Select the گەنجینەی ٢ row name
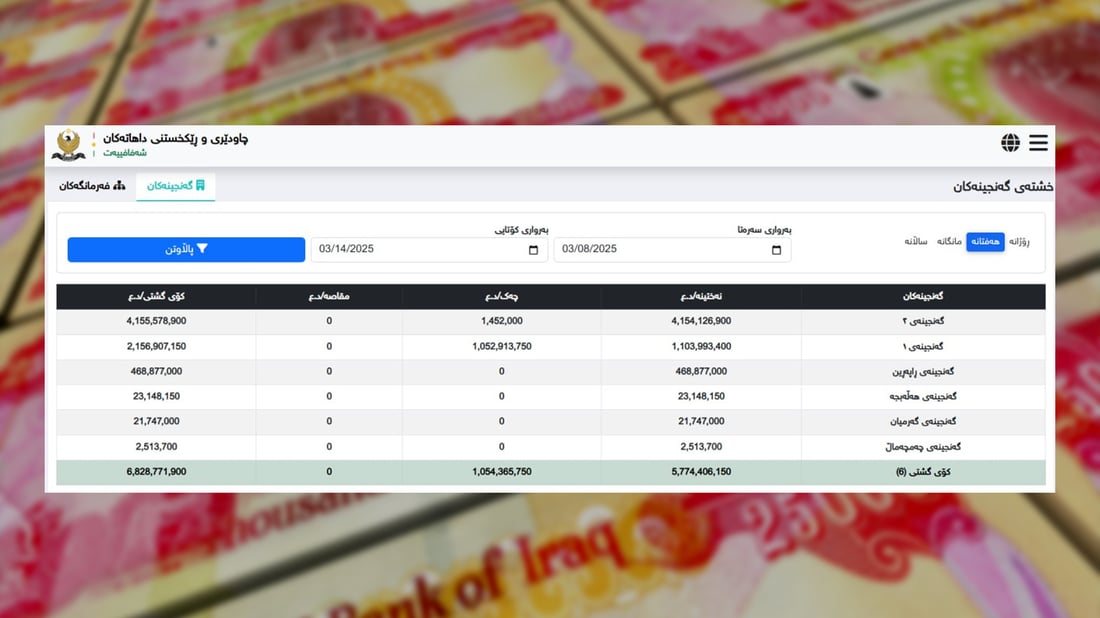This screenshot has height=618, width=1100. click(923, 321)
